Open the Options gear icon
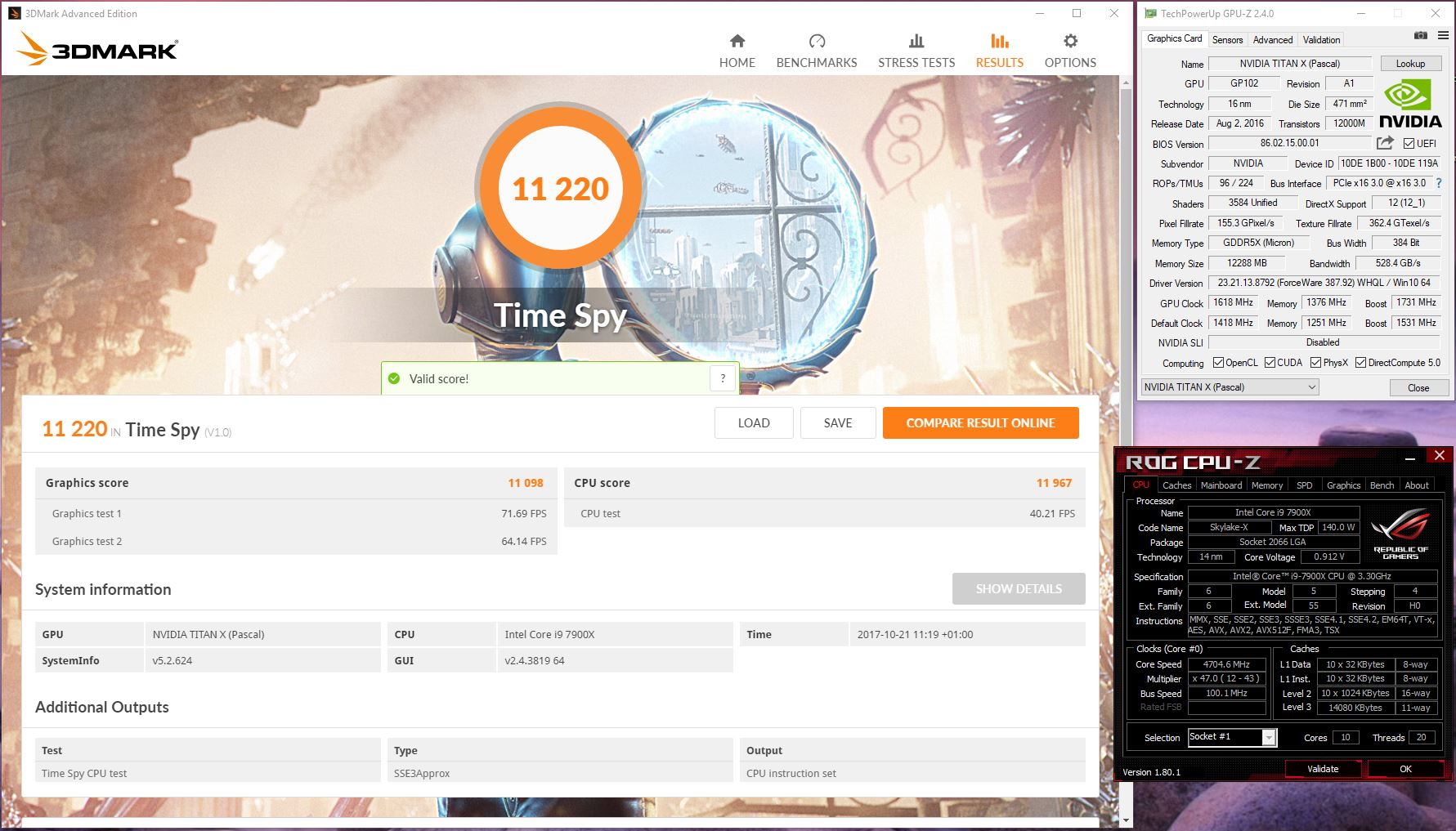 [1070, 41]
